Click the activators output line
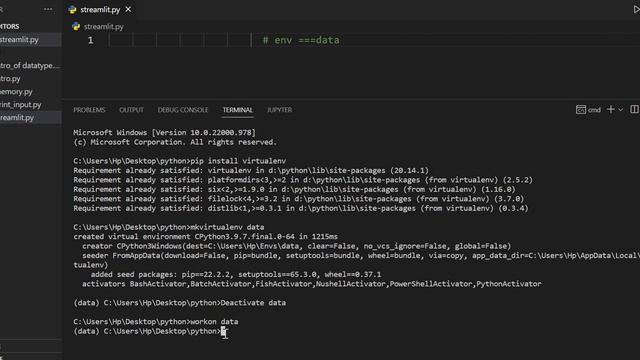The height and width of the screenshot is (360, 640). pyautogui.click(x=312, y=284)
